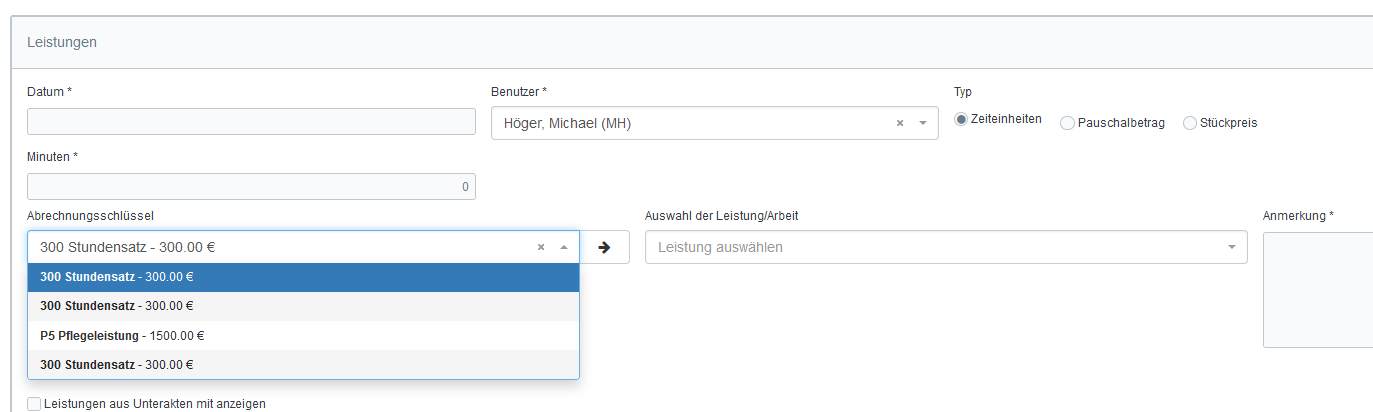Click the Leistung auswählen placeholder text
The height and width of the screenshot is (412, 1373).
tap(720, 247)
